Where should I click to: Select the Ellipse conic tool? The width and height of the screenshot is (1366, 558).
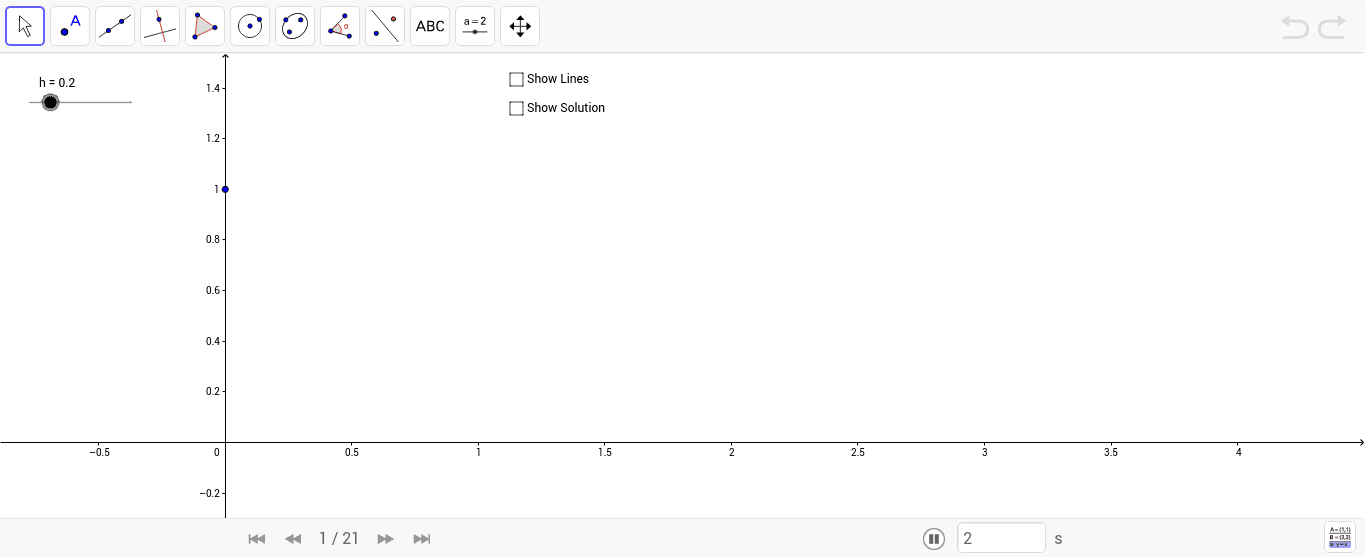pyautogui.click(x=295, y=26)
